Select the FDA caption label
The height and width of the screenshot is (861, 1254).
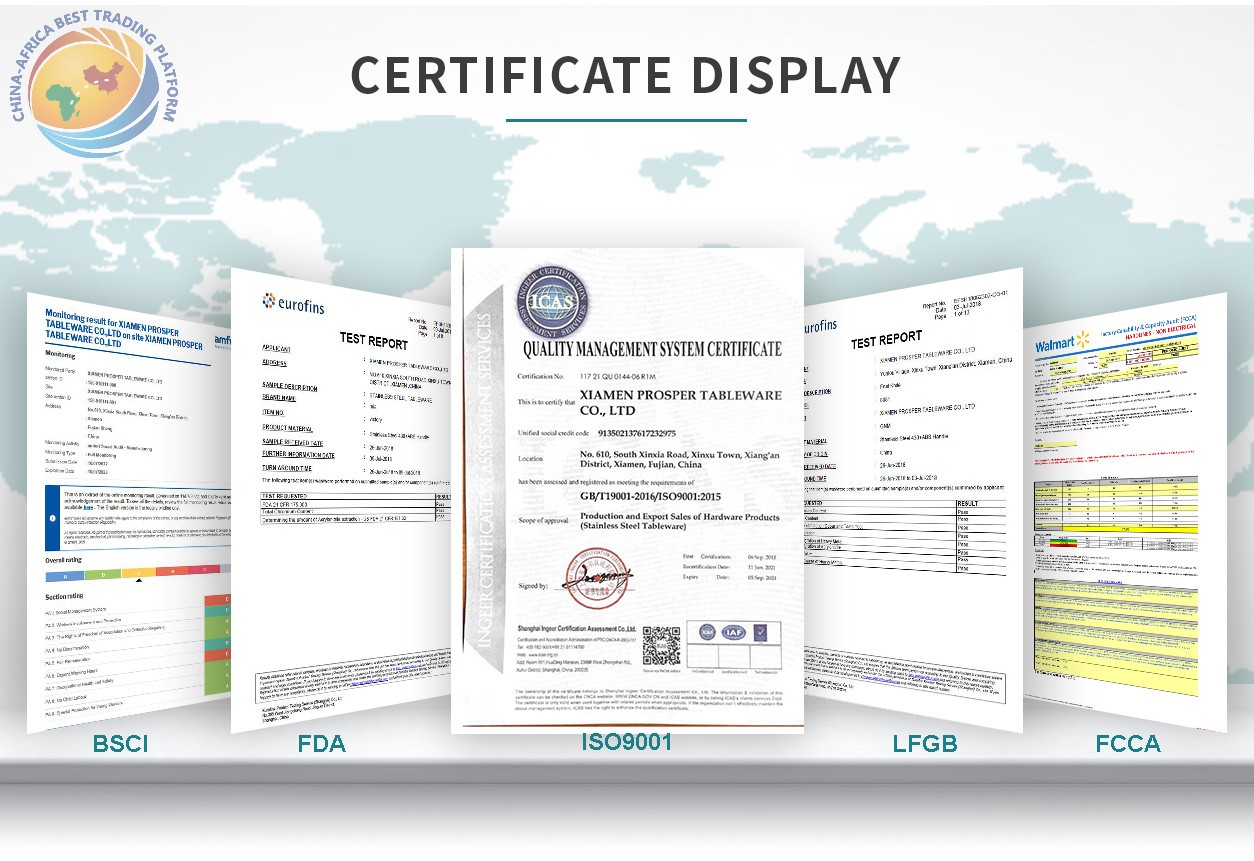click(322, 744)
